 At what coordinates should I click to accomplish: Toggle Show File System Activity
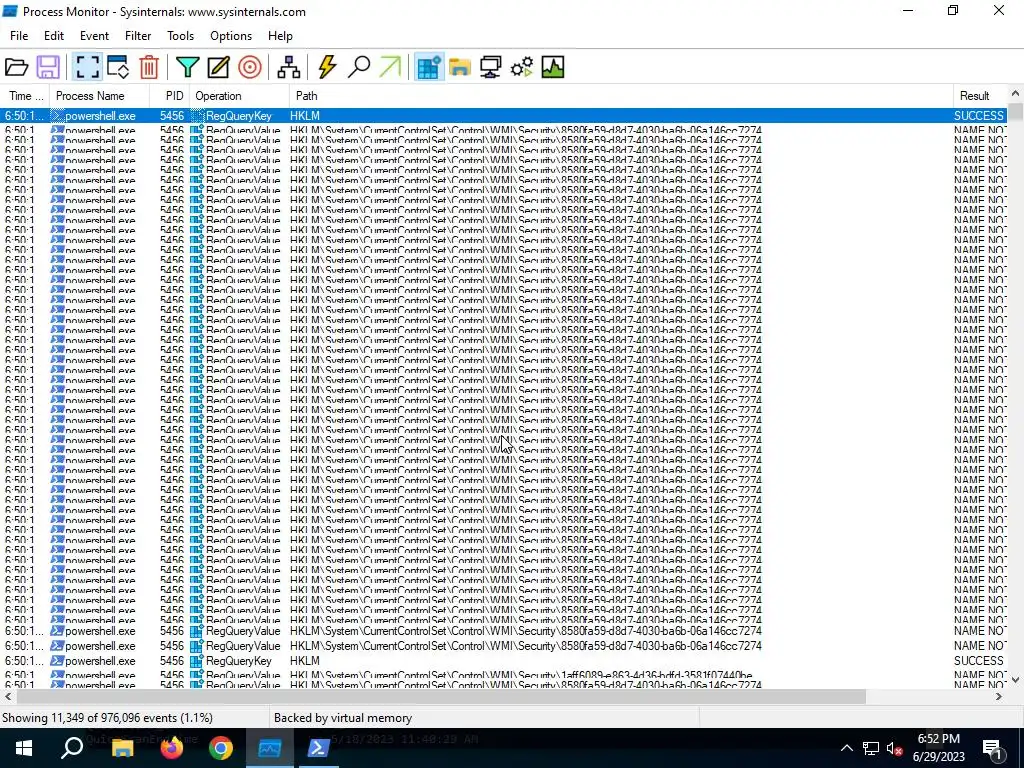pos(460,67)
